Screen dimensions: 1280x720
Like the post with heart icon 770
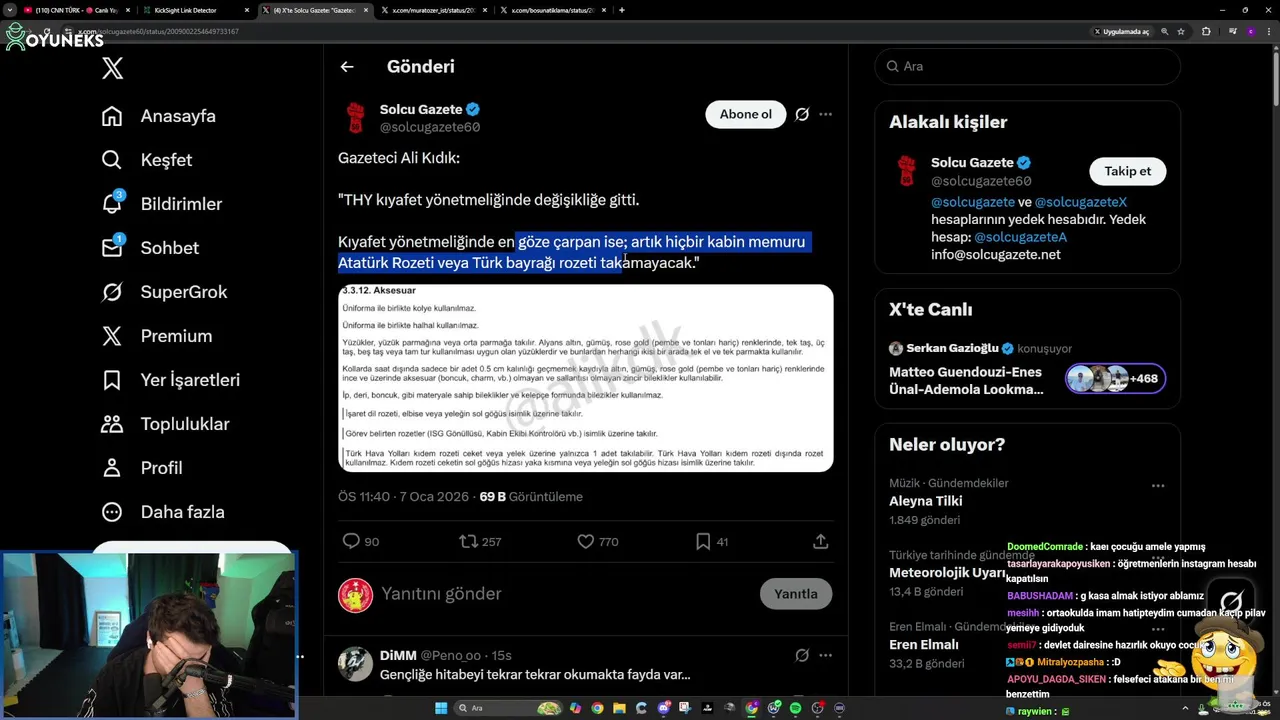[586, 541]
